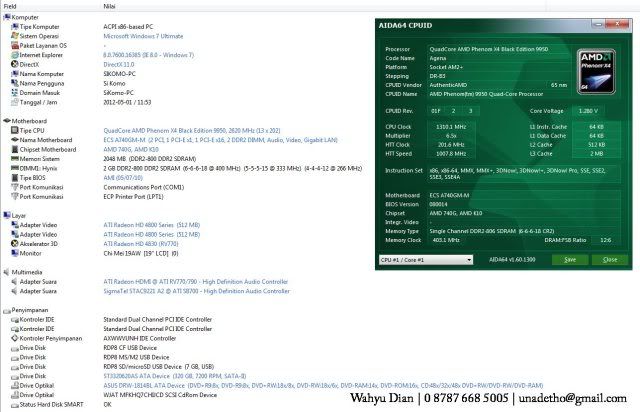This screenshot has height=412, width=640.
Task: Click the AMD Phenom X4 logo image
Action: coord(596,72)
